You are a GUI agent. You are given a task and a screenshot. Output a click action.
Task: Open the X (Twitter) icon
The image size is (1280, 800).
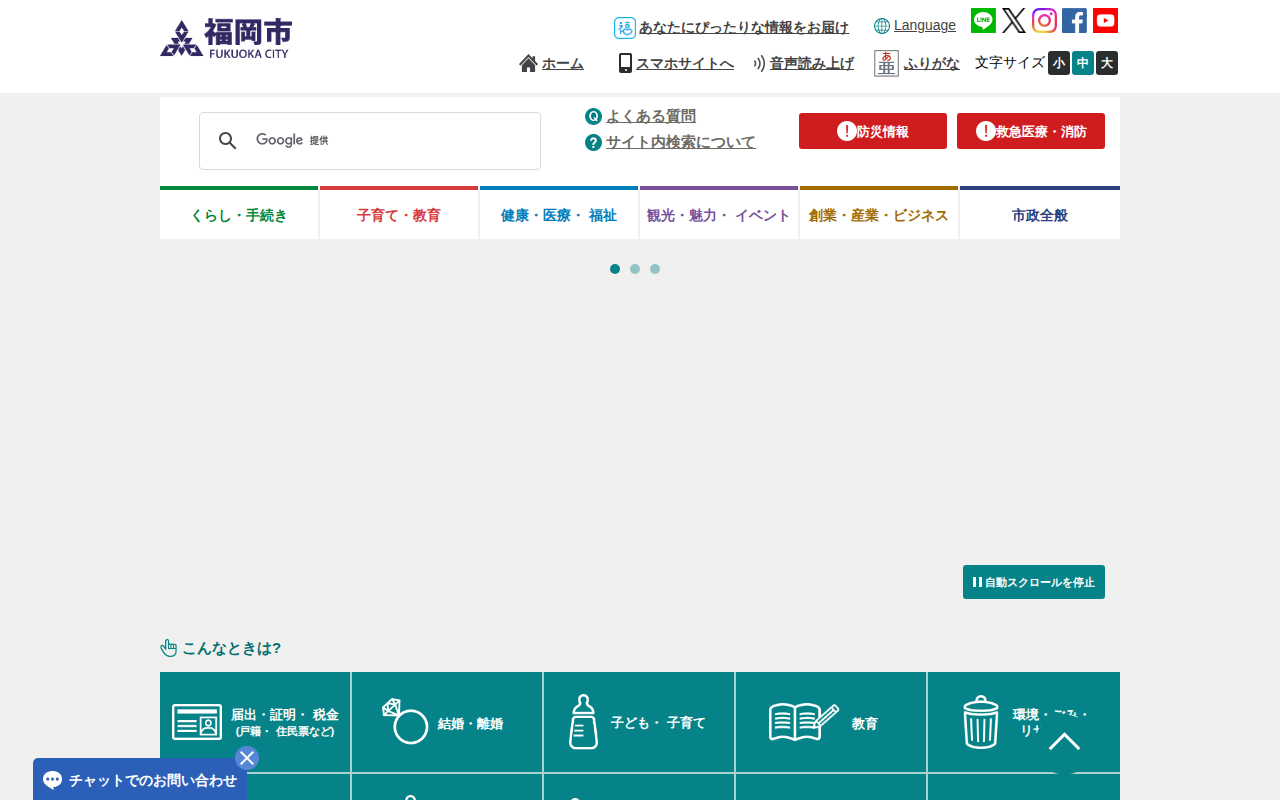tap(1014, 21)
